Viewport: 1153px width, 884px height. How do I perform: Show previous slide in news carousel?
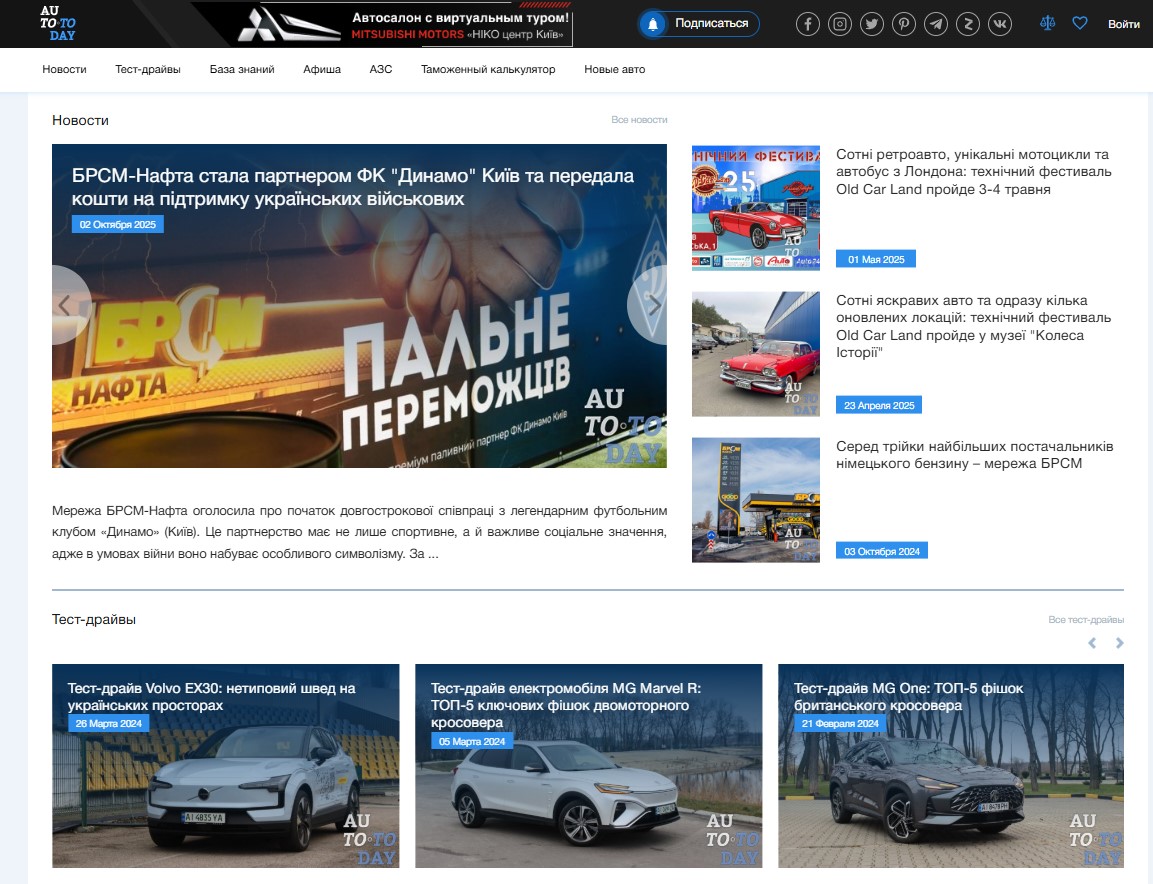click(65, 304)
